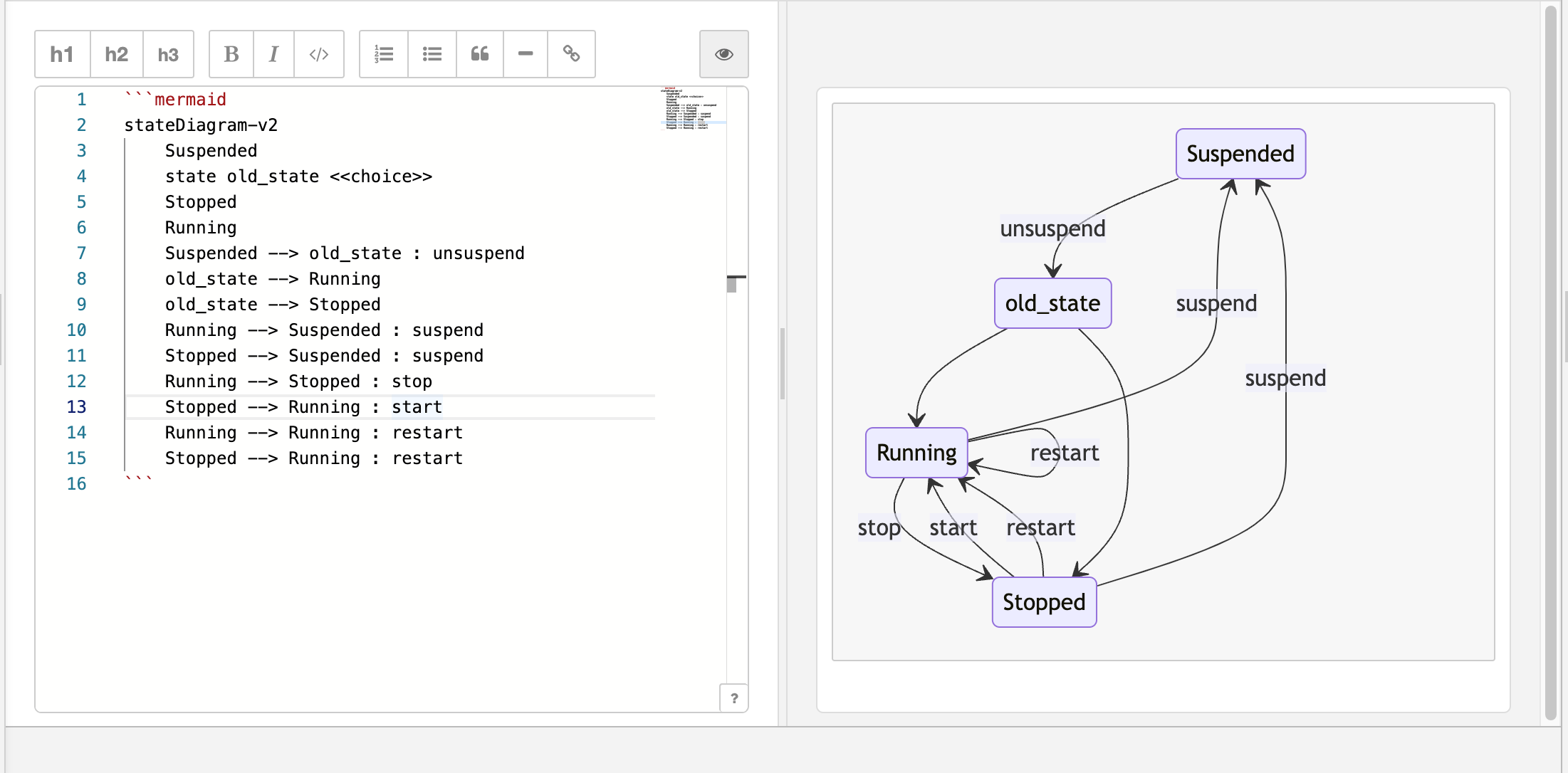1568x773 pixels.
Task: Insert a numbered list
Action: 384,54
